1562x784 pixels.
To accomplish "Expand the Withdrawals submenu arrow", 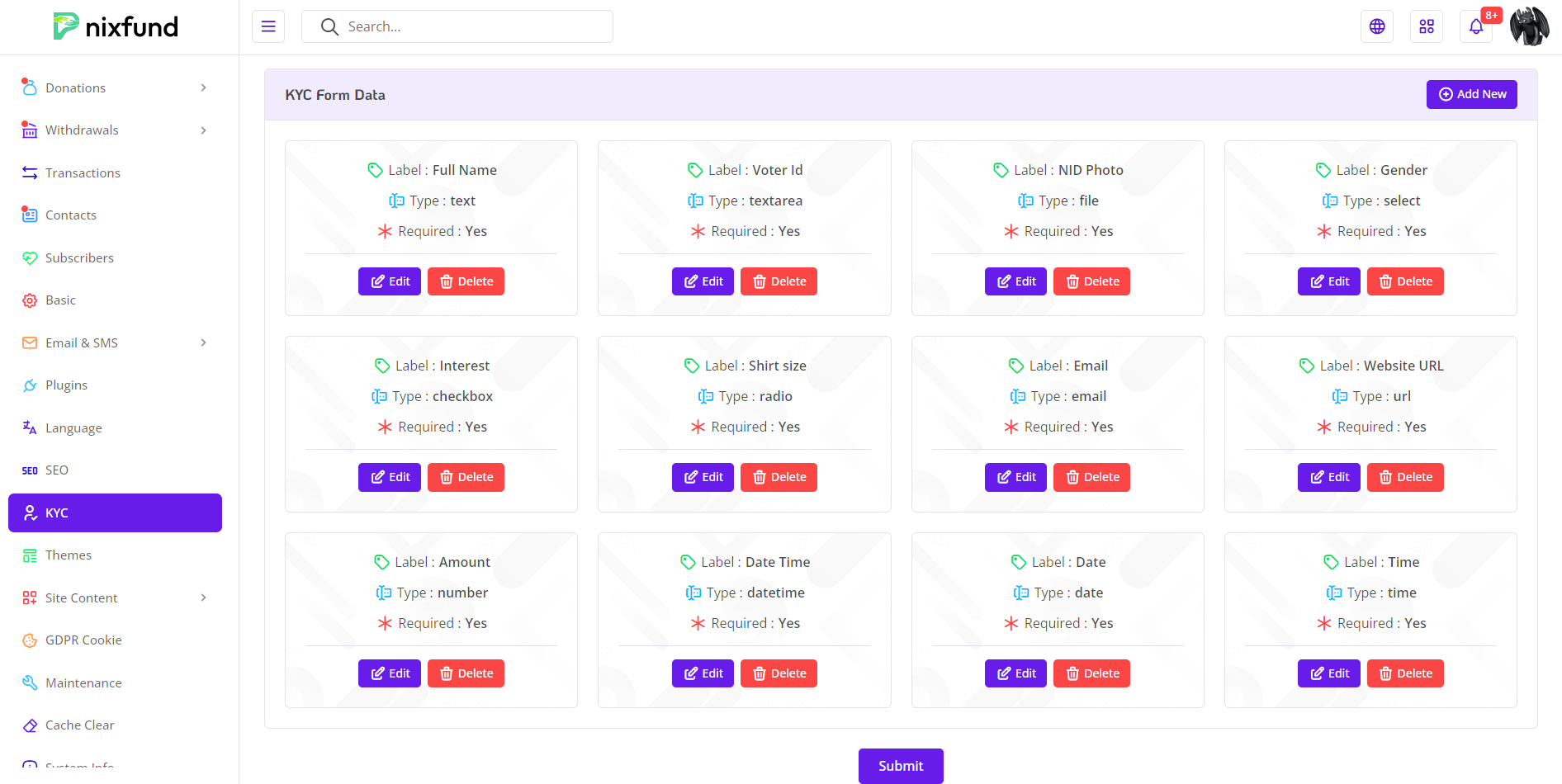I will tap(203, 130).
